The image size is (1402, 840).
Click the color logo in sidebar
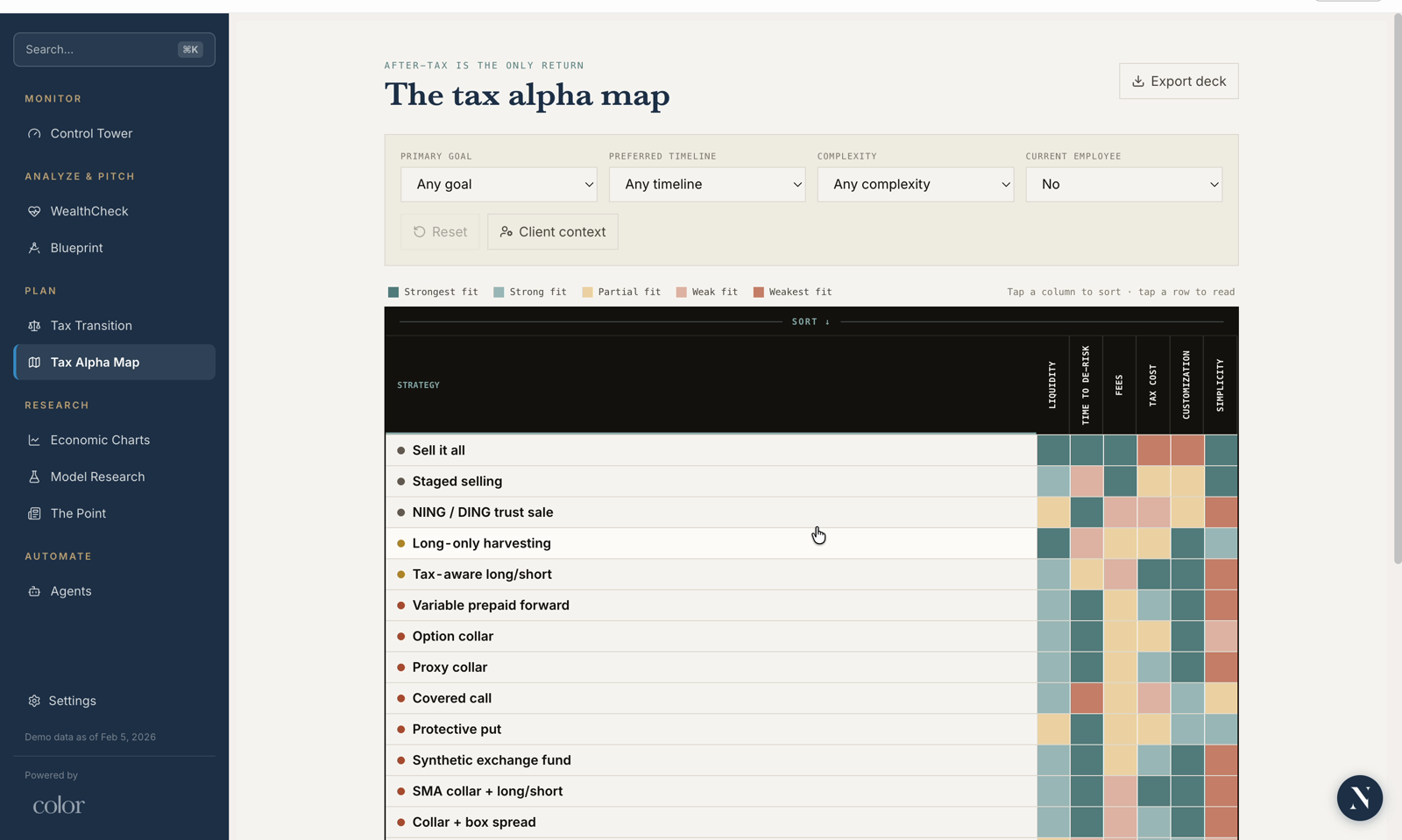pos(59,805)
